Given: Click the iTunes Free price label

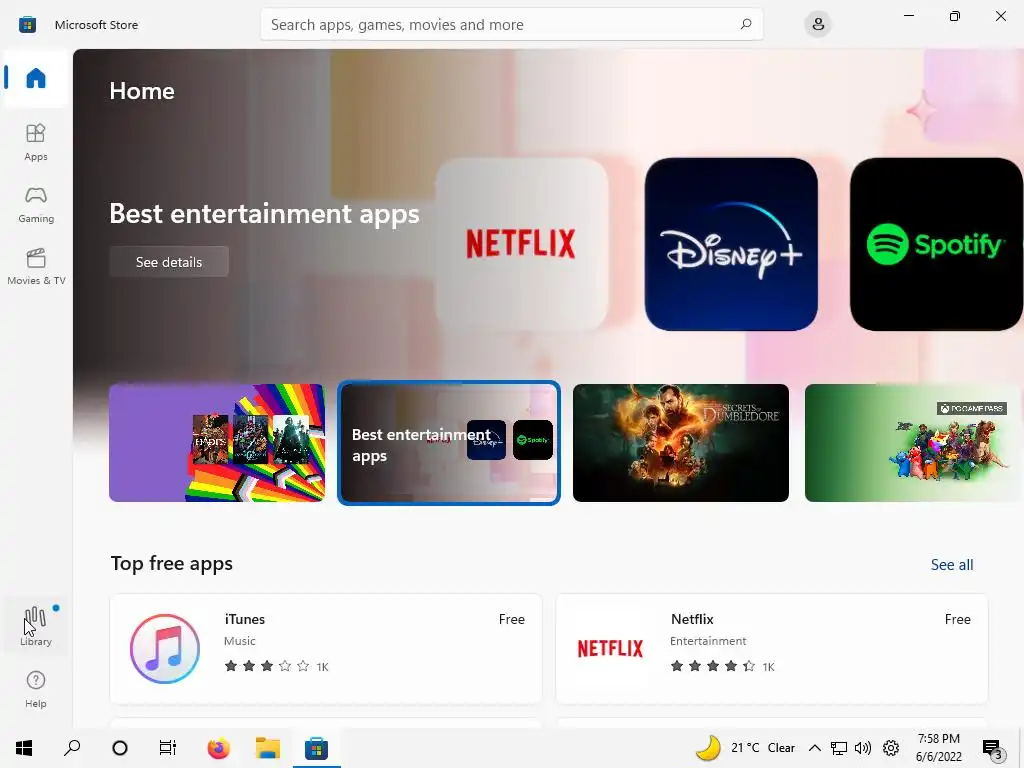Looking at the screenshot, I should click(512, 619).
